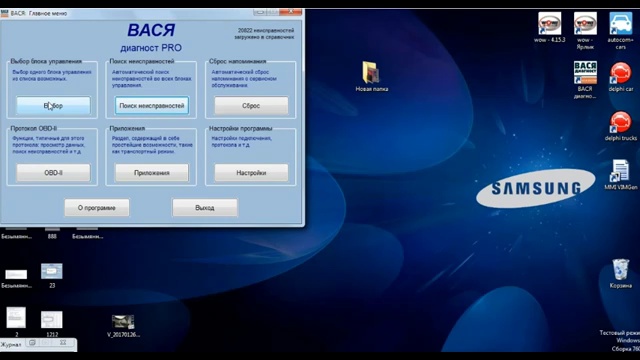Image resolution: width=640 pixels, height=360 pixels.
Task: Select the V_20170126 video file icon
Action: point(123,326)
